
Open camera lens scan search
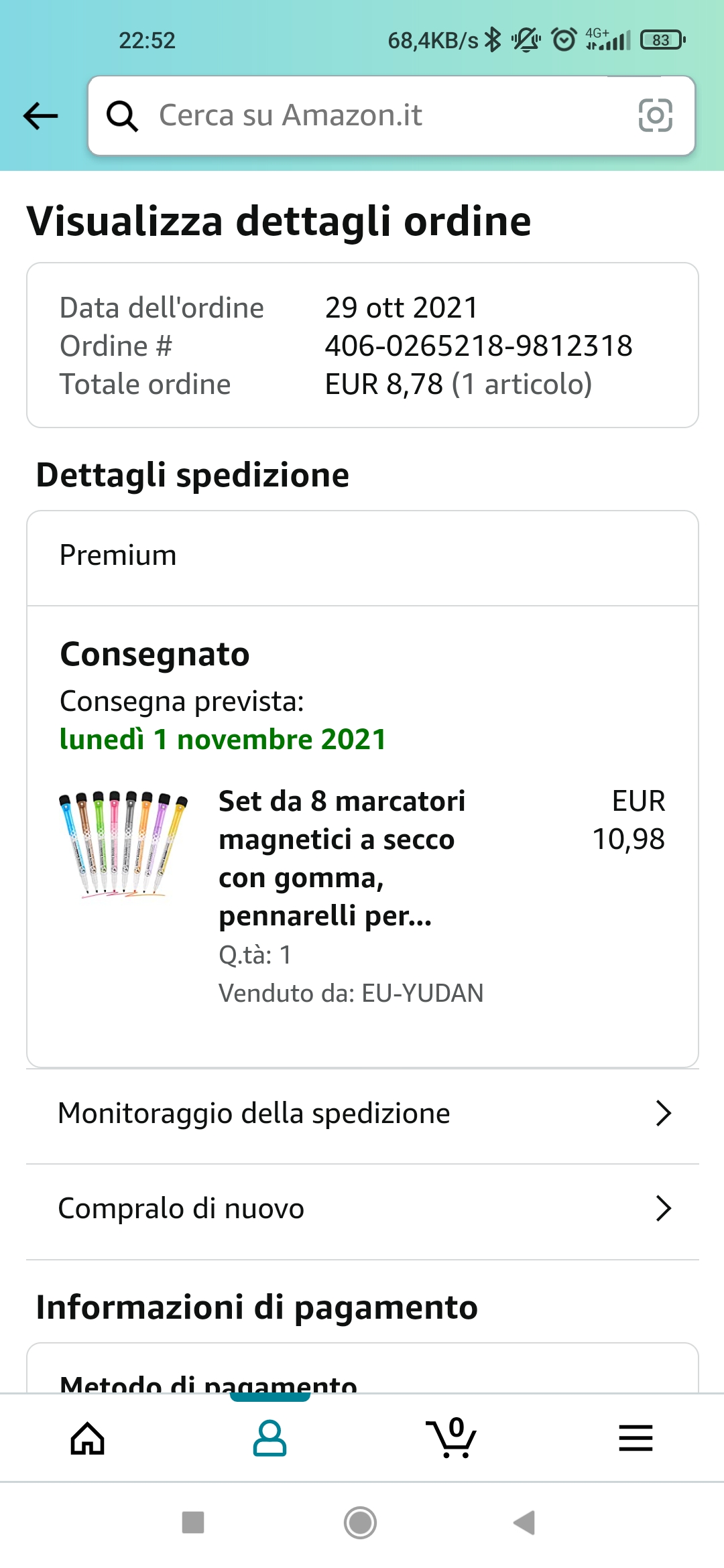pos(655,116)
